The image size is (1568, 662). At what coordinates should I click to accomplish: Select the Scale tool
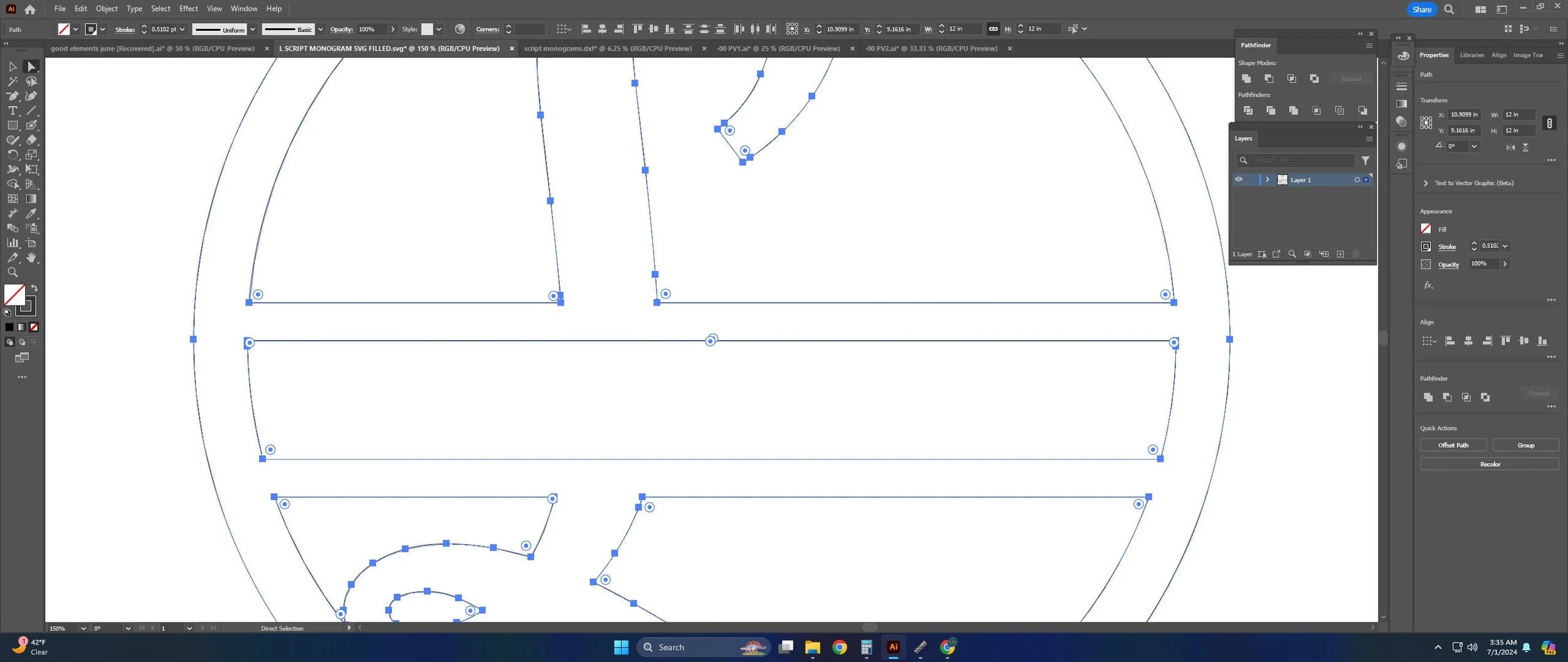pos(31,154)
